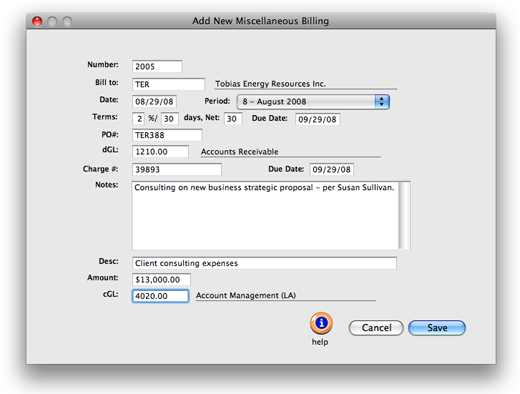Click the Amount field showing $13,000.00
This screenshot has width=520, height=394.
(161, 279)
